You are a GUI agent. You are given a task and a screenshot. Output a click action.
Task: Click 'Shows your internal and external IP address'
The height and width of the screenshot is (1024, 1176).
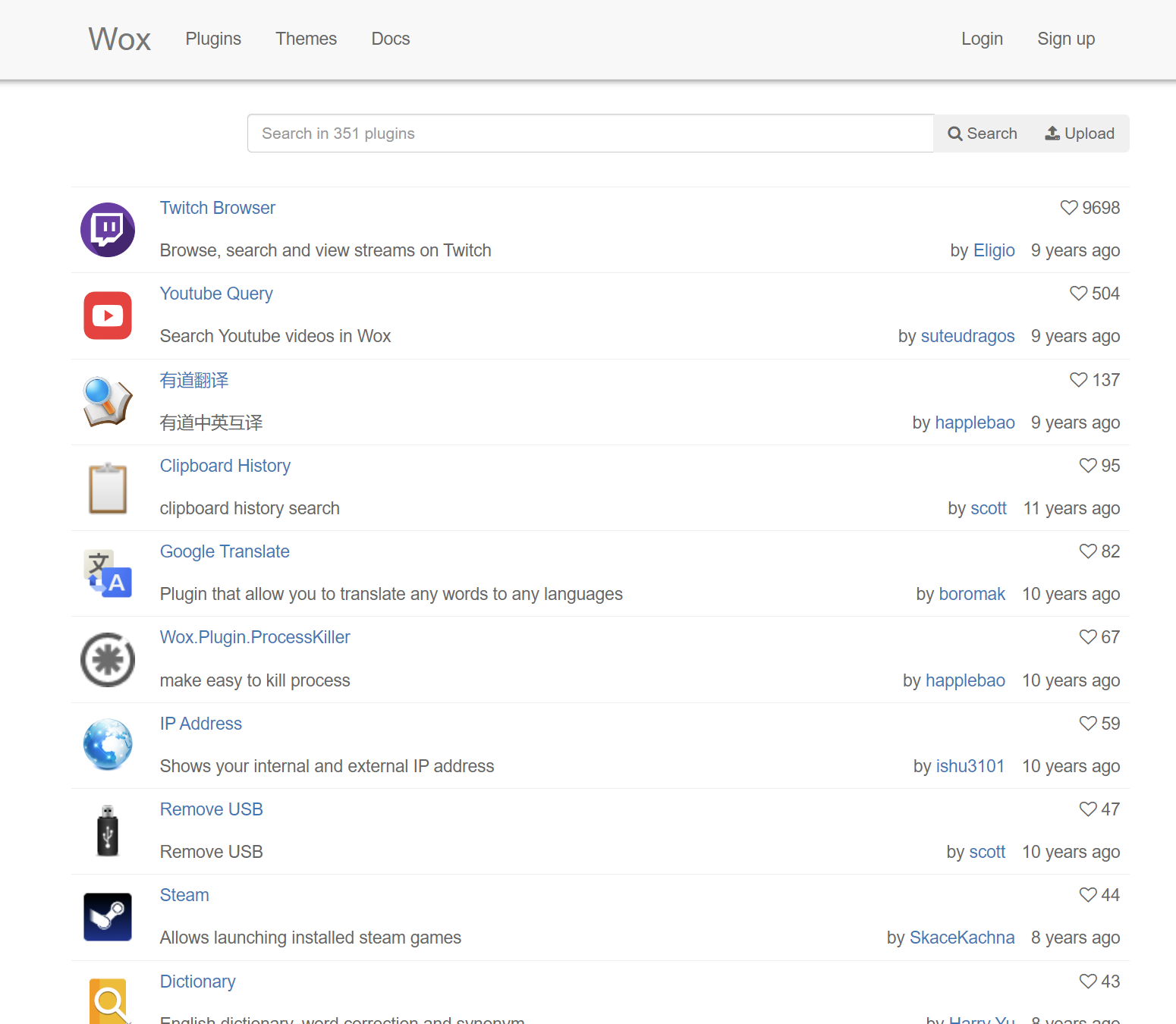point(327,766)
